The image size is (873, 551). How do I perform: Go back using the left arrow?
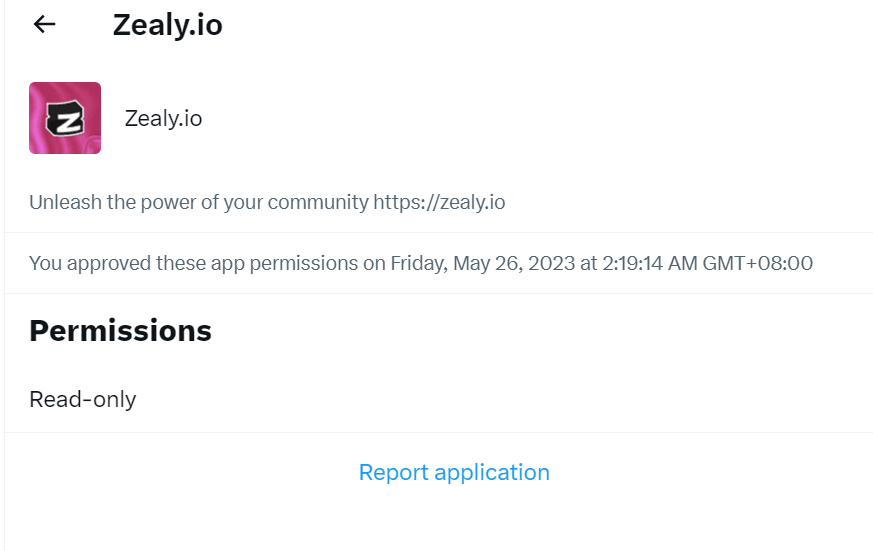[x=44, y=25]
